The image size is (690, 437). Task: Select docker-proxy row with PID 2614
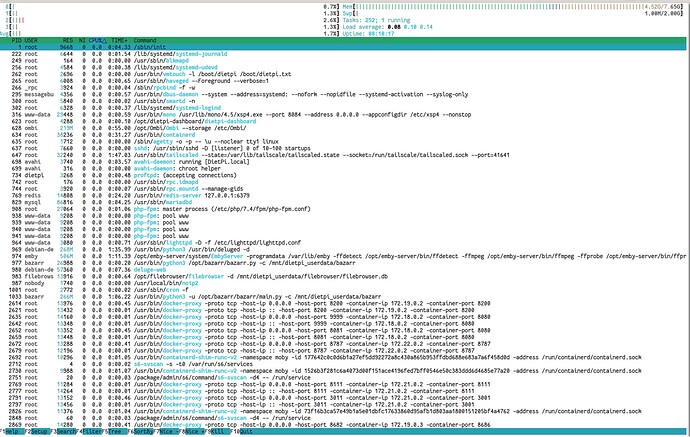point(345,303)
